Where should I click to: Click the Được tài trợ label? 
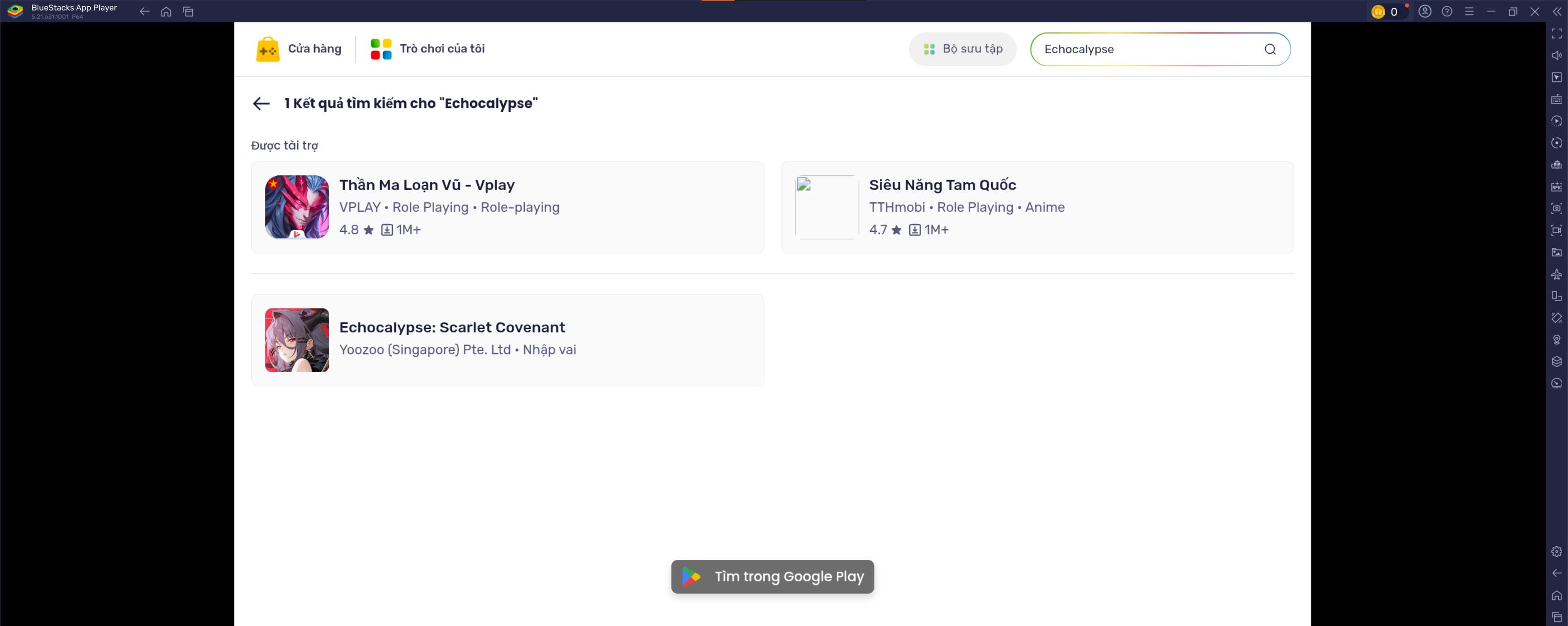coord(285,145)
